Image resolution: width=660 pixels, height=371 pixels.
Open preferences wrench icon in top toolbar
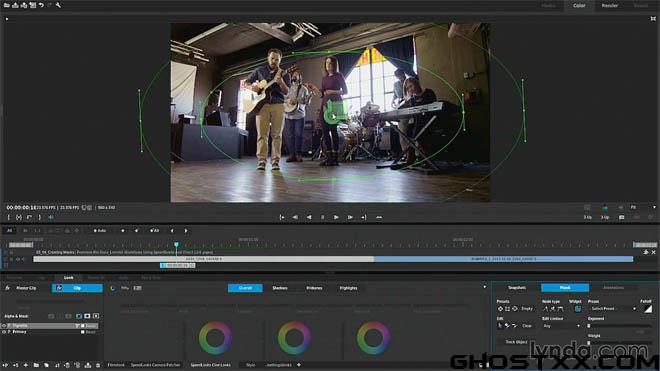[x=58, y=5]
